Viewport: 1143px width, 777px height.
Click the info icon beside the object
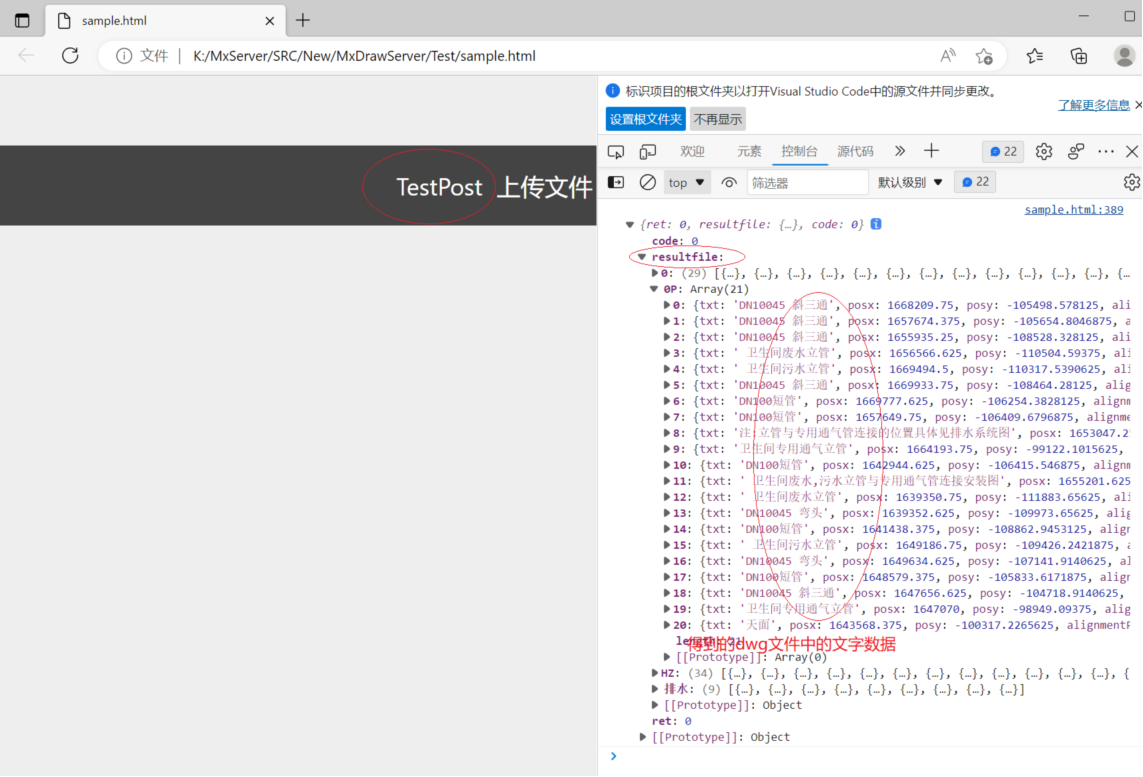click(876, 224)
